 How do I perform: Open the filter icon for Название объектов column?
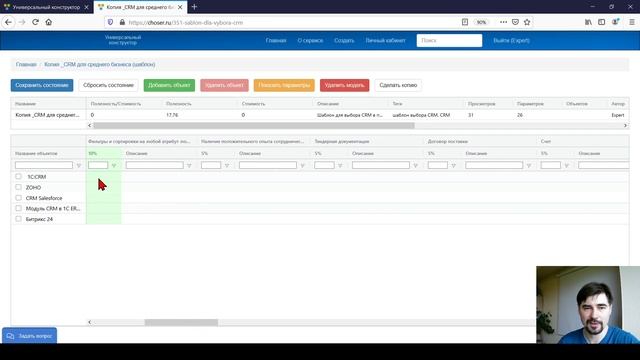[x=79, y=165]
